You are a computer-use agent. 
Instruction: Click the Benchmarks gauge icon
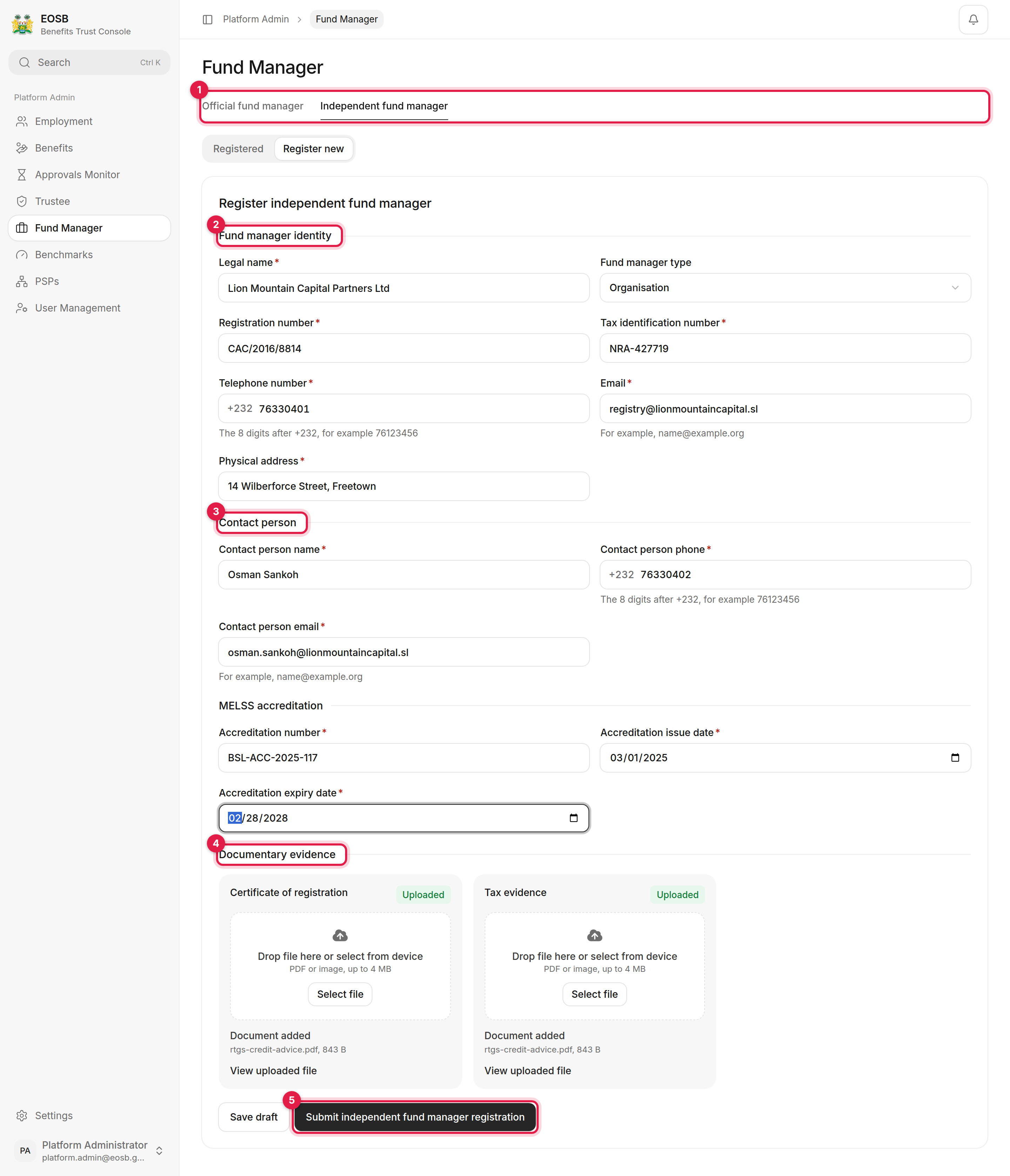point(21,255)
